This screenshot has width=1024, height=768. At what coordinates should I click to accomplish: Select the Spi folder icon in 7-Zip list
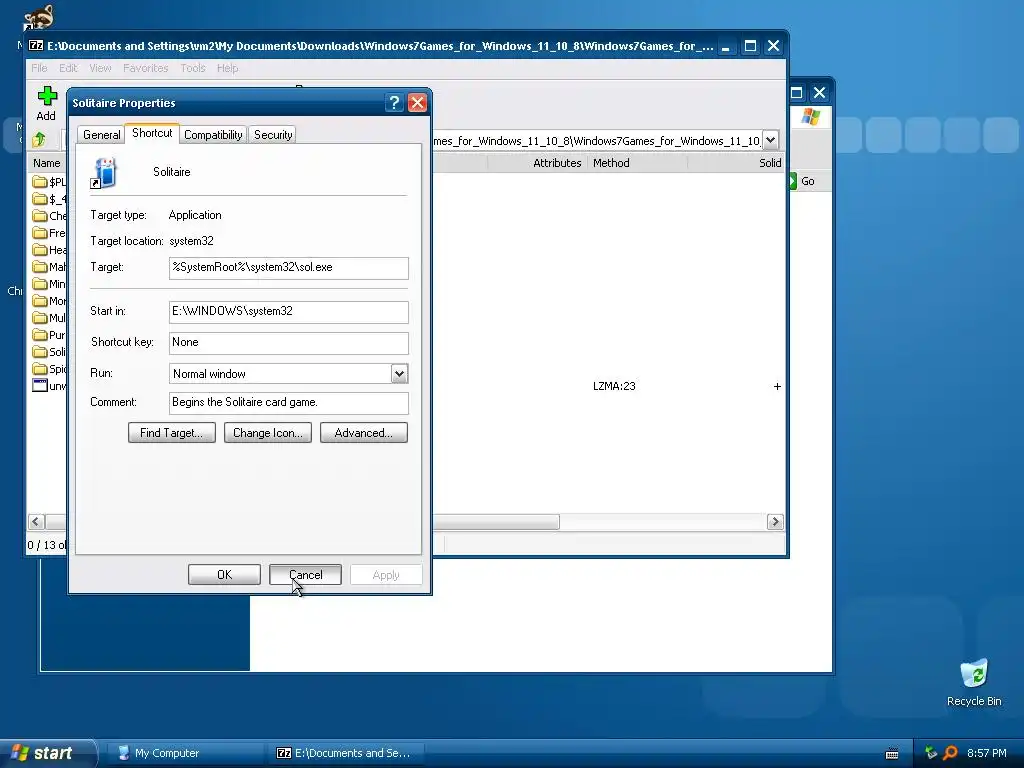[40, 368]
